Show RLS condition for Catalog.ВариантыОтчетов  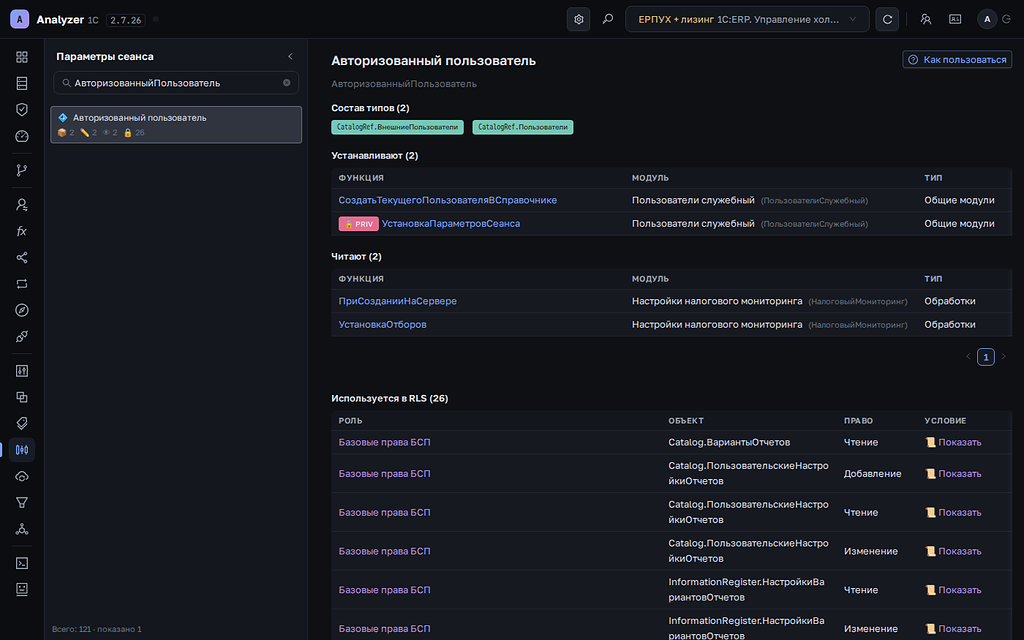[953, 442]
